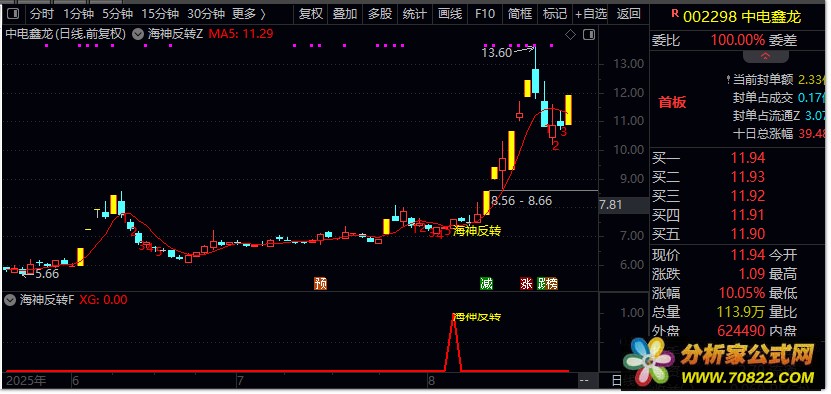
Task: Add stock with +自选 button
Action: 591,13
